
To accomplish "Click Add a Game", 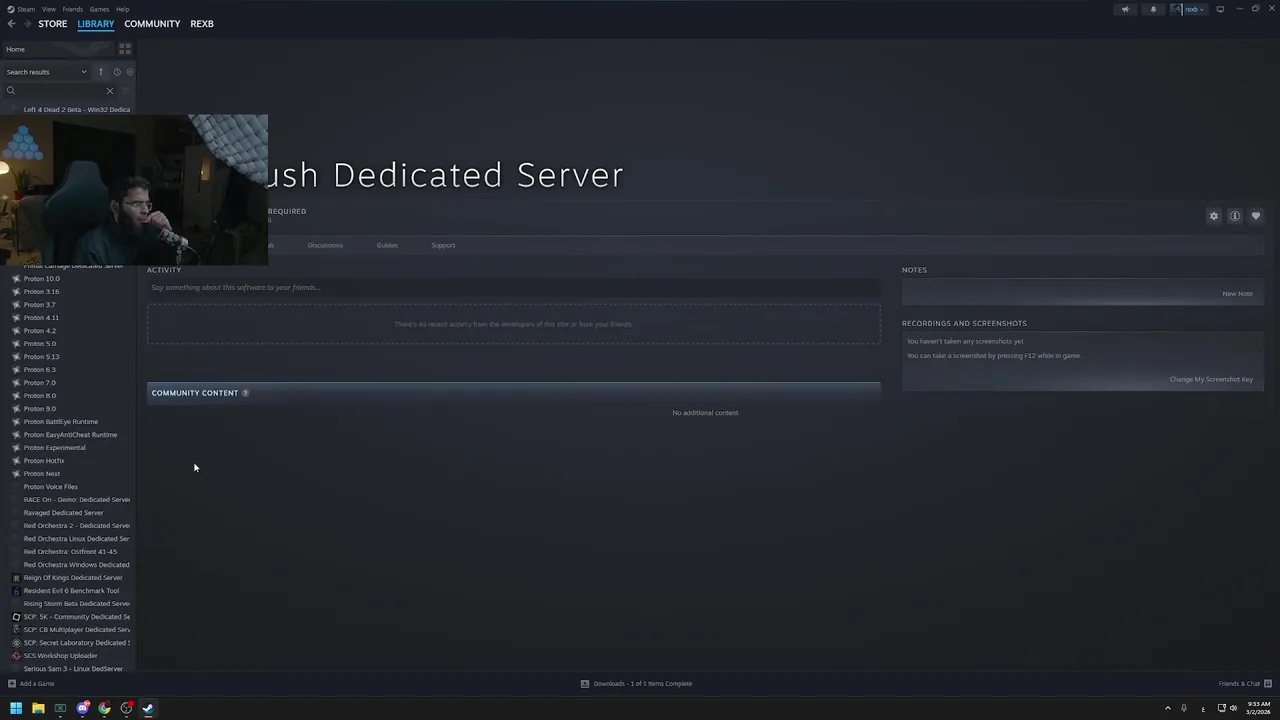I will (31, 684).
